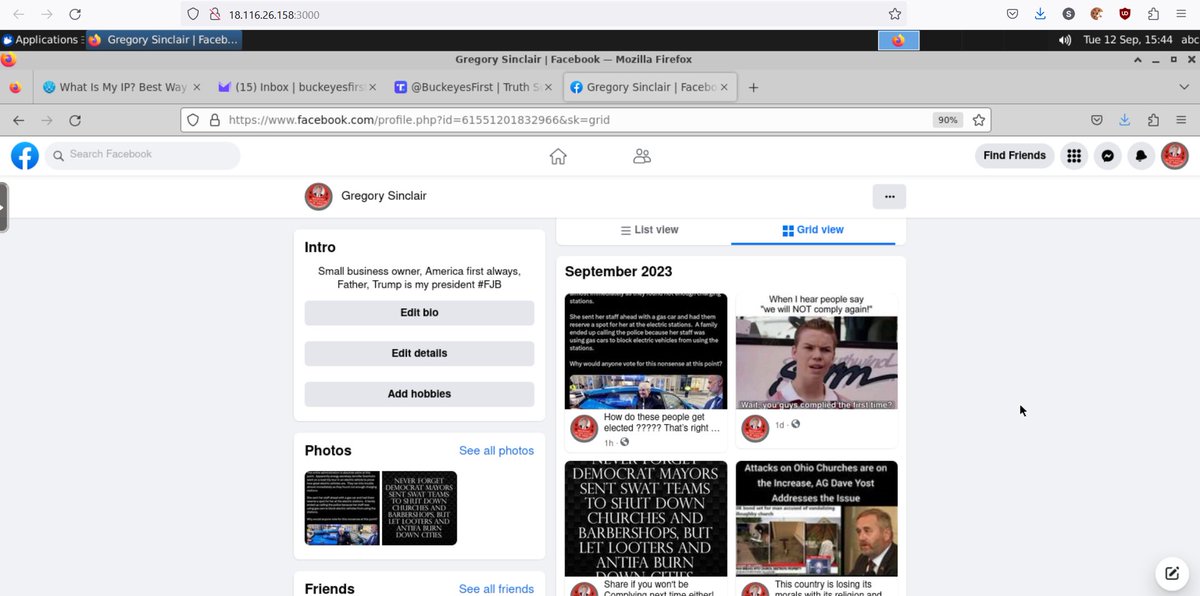Click the 'How do these people get elected' caption
Image resolution: width=1200 pixels, height=596 pixels.
pos(662,421)
